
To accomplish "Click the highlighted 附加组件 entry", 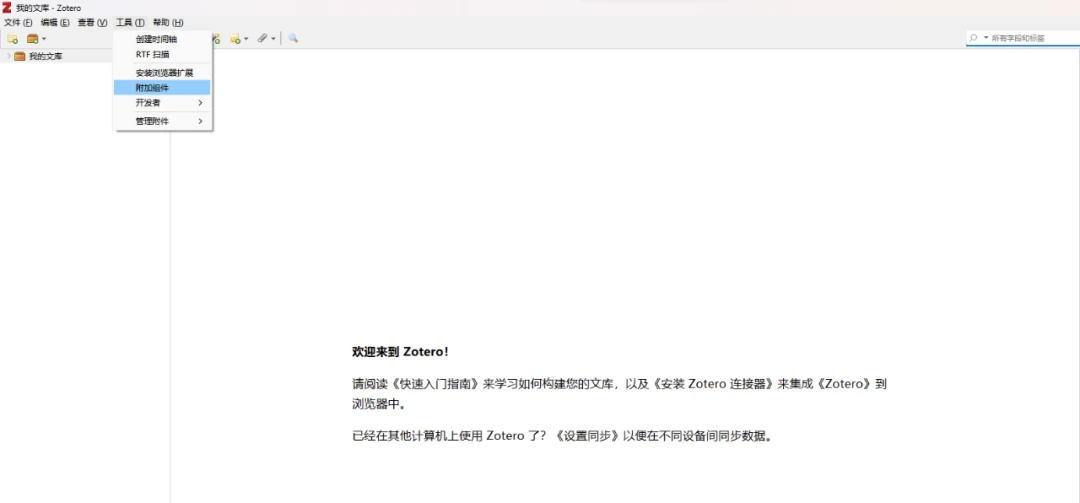I will pos(163,88).
